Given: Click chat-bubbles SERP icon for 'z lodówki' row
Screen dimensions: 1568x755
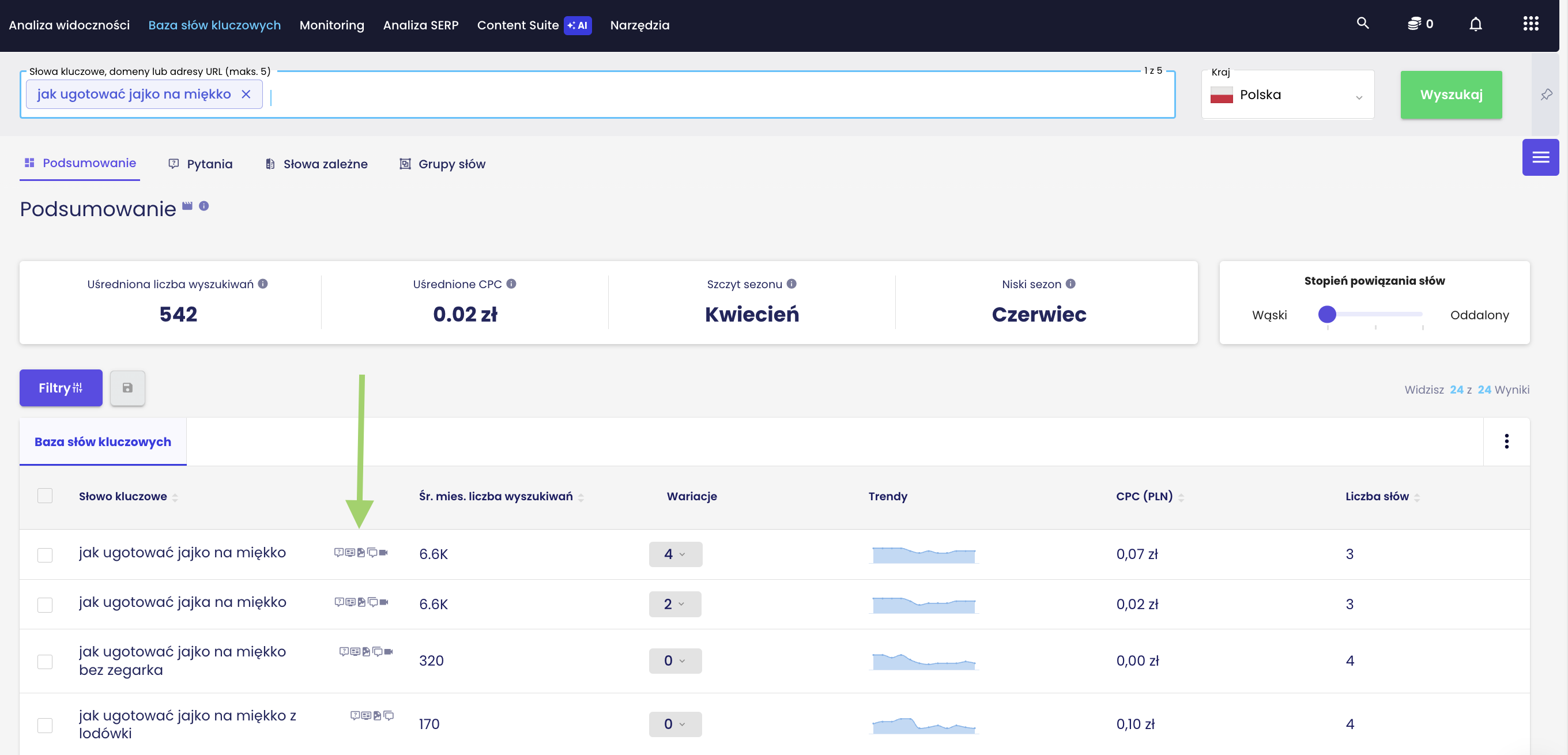Looking at the screenshot, I should [x=389, y=715].
